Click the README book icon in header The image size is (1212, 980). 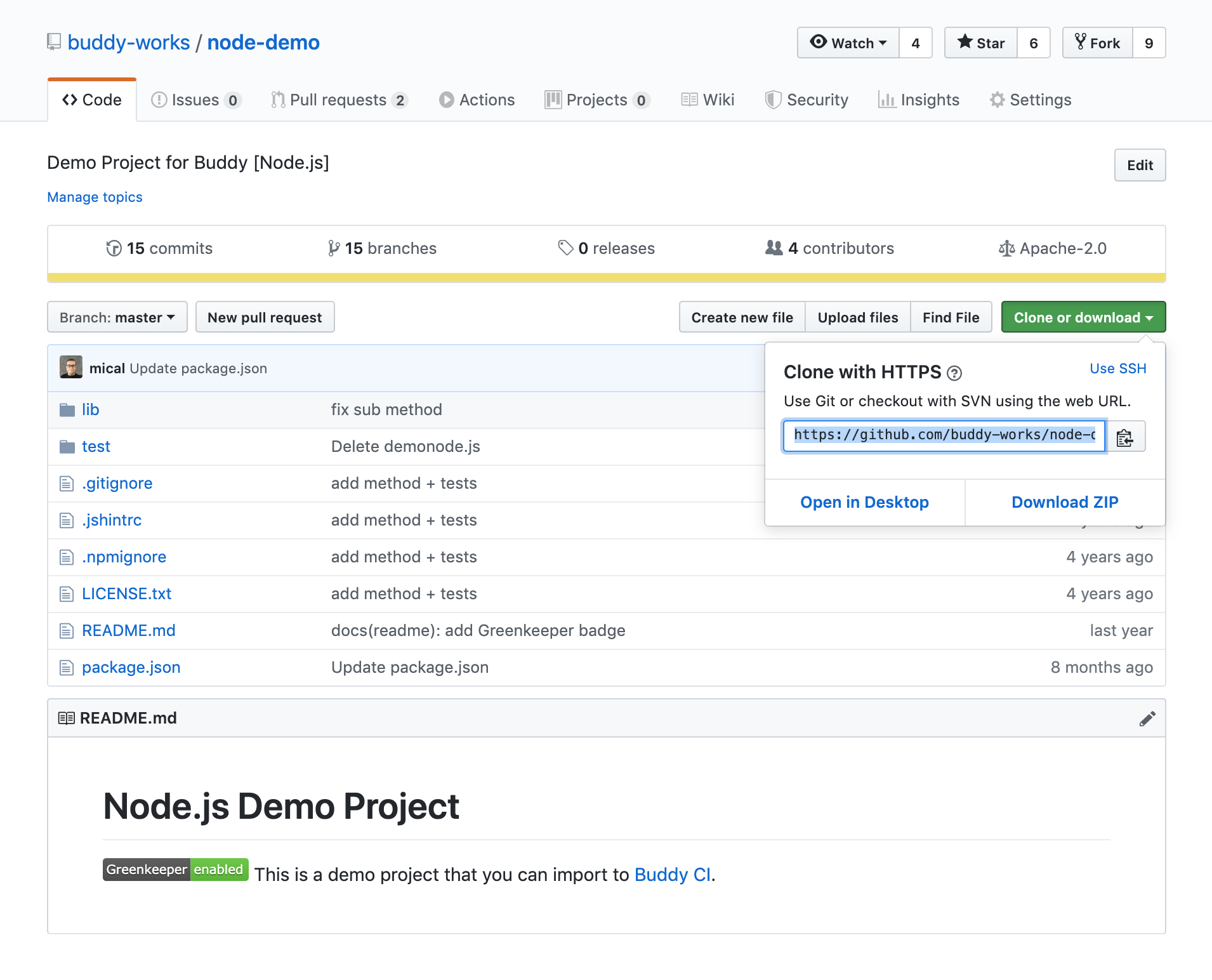tap(66, 718)
